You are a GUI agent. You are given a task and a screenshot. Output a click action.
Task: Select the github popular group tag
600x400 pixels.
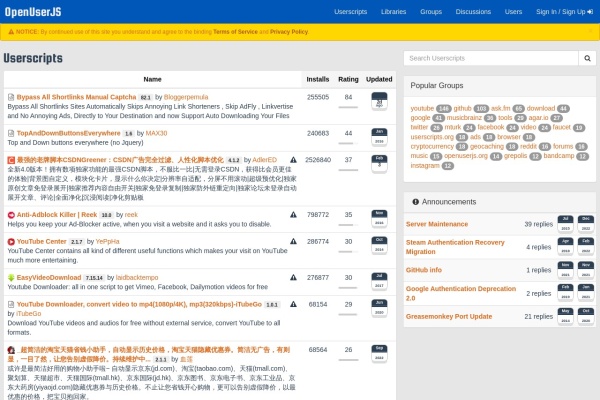[x=462, y=108]
